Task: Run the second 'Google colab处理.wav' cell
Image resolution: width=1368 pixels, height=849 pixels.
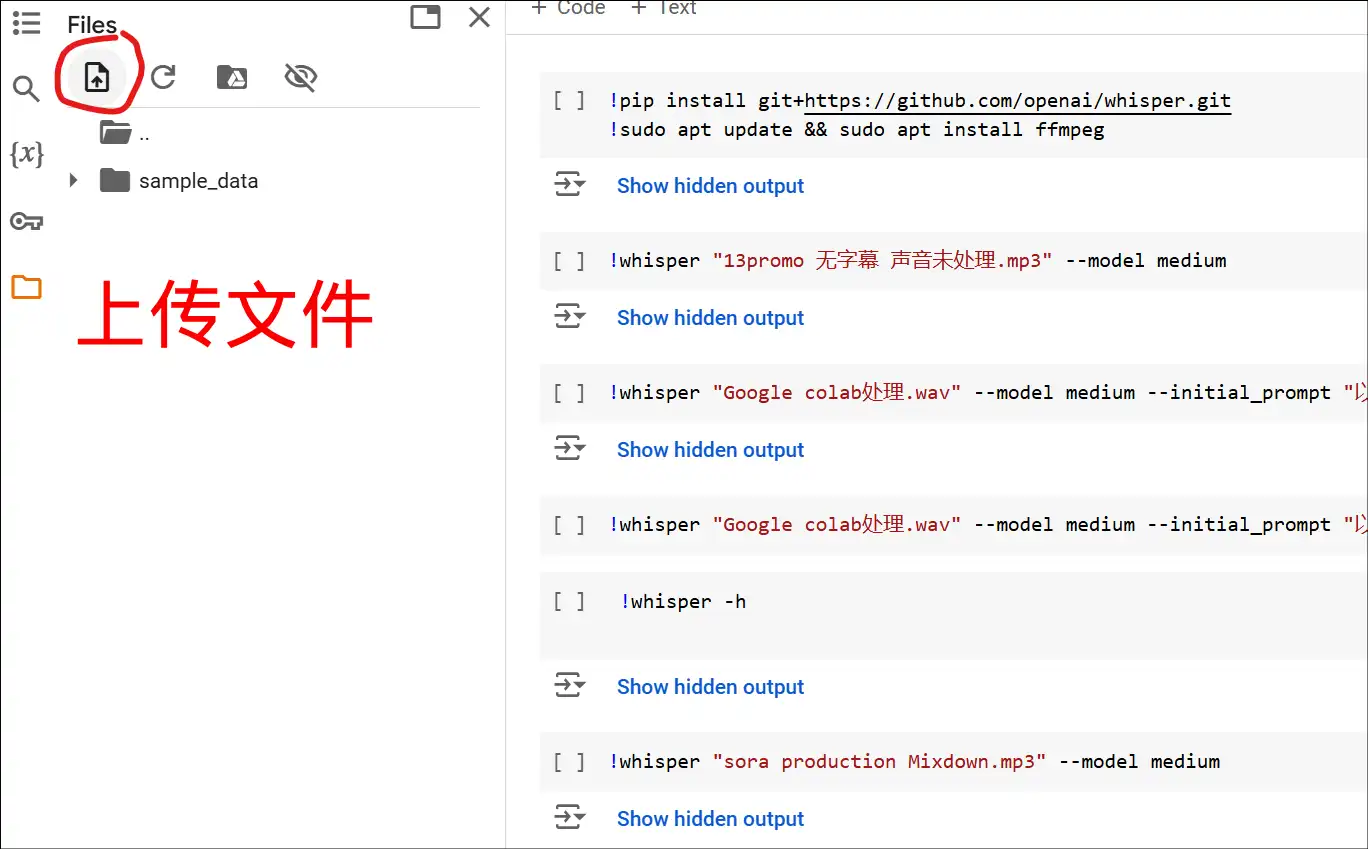Action: [569, 524]
